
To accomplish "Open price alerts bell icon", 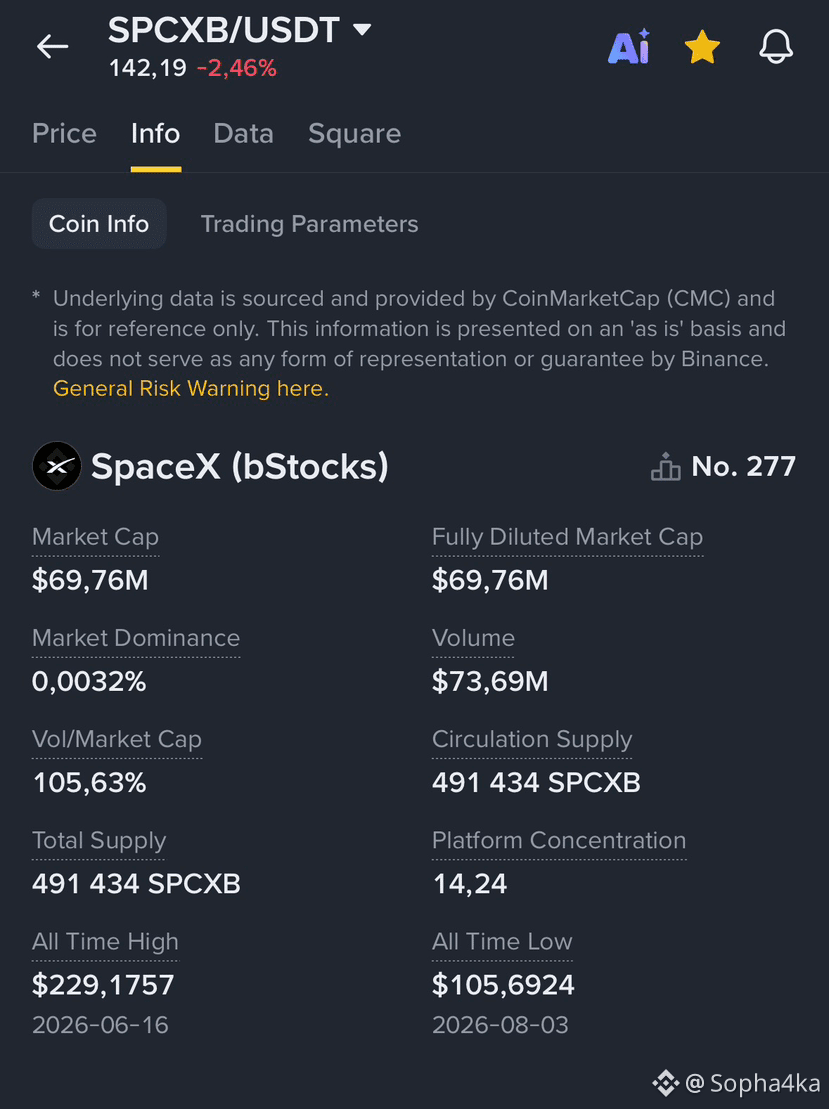I will click(776, 47).
